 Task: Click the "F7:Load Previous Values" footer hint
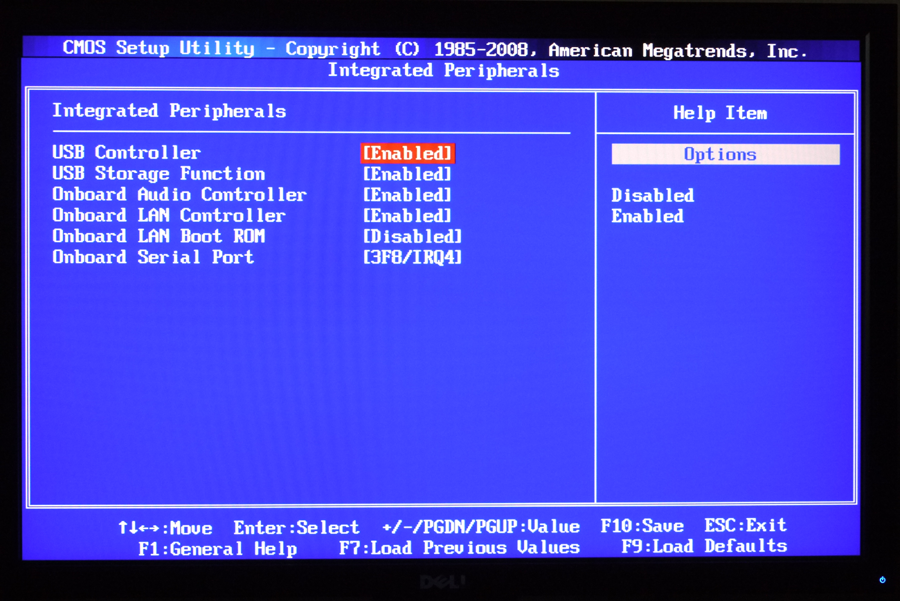[459, 548]
